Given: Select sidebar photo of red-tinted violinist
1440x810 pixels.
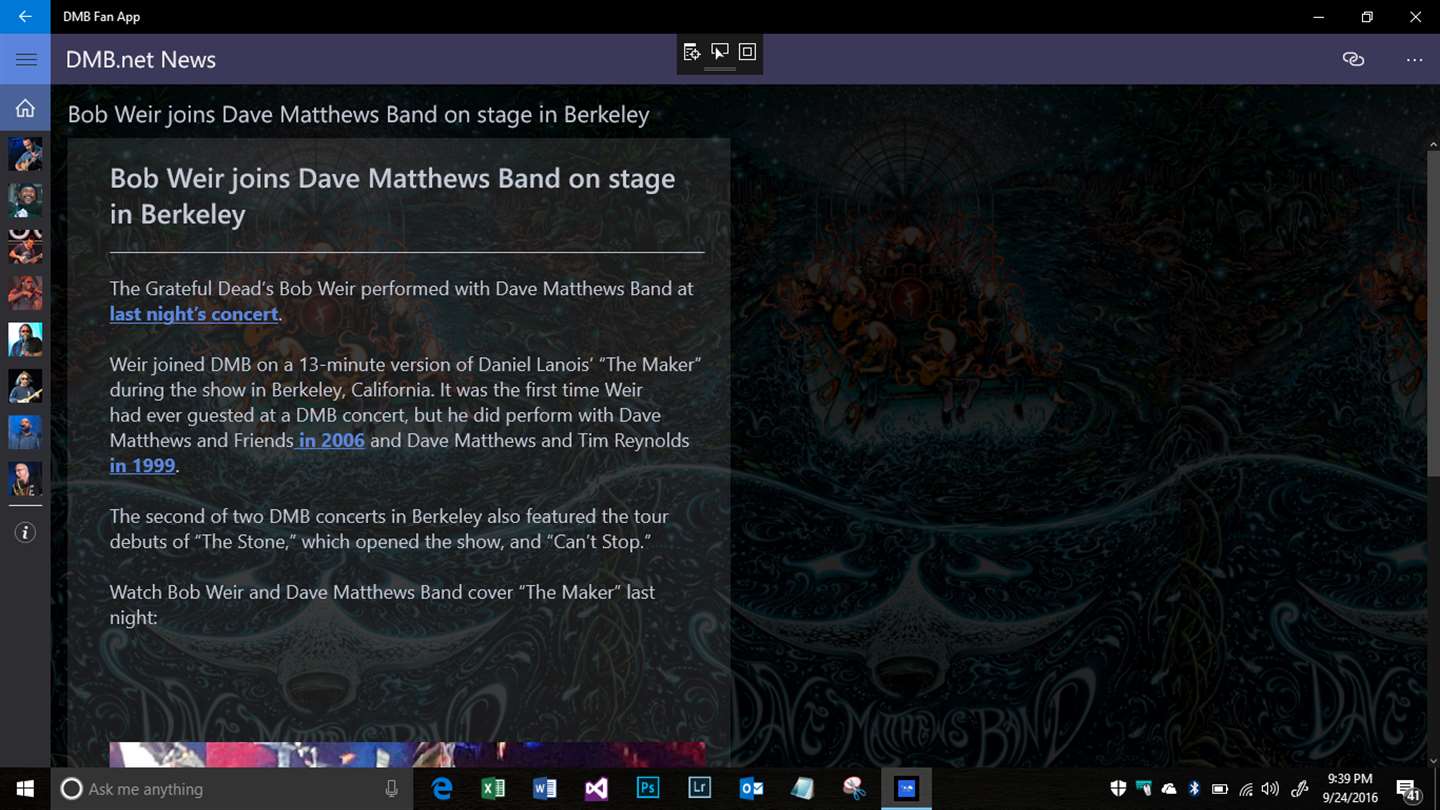Looking at the screenshot, I should pyautogui.click(x=25, y=293).
